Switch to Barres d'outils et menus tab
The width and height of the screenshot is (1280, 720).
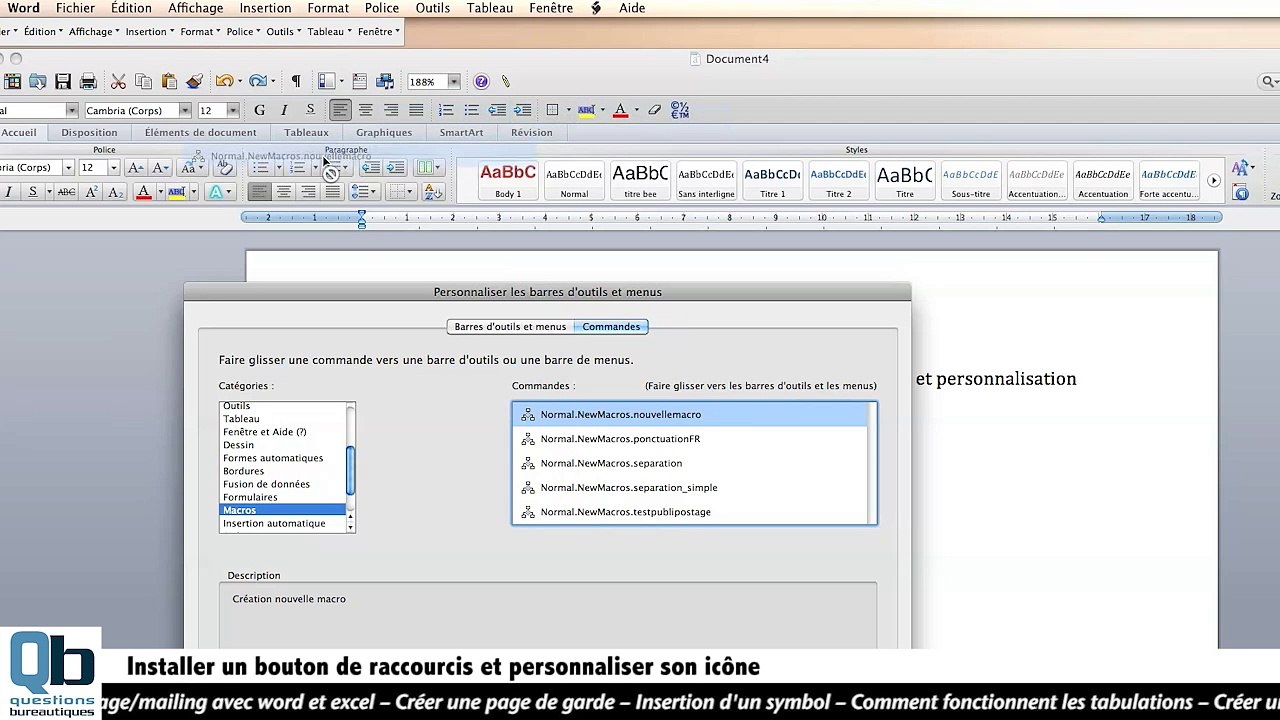(510, 327)
